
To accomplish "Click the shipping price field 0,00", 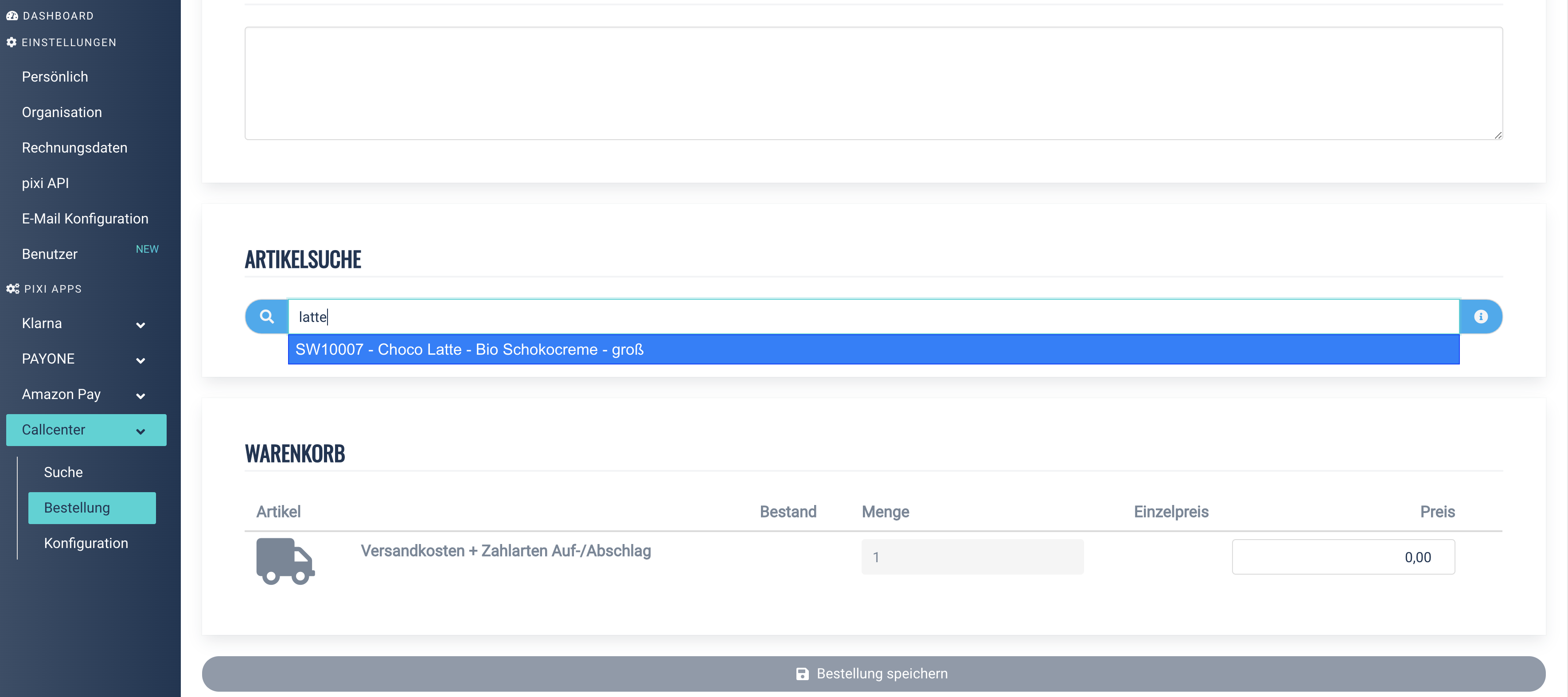I will (x=1343, y=557).
